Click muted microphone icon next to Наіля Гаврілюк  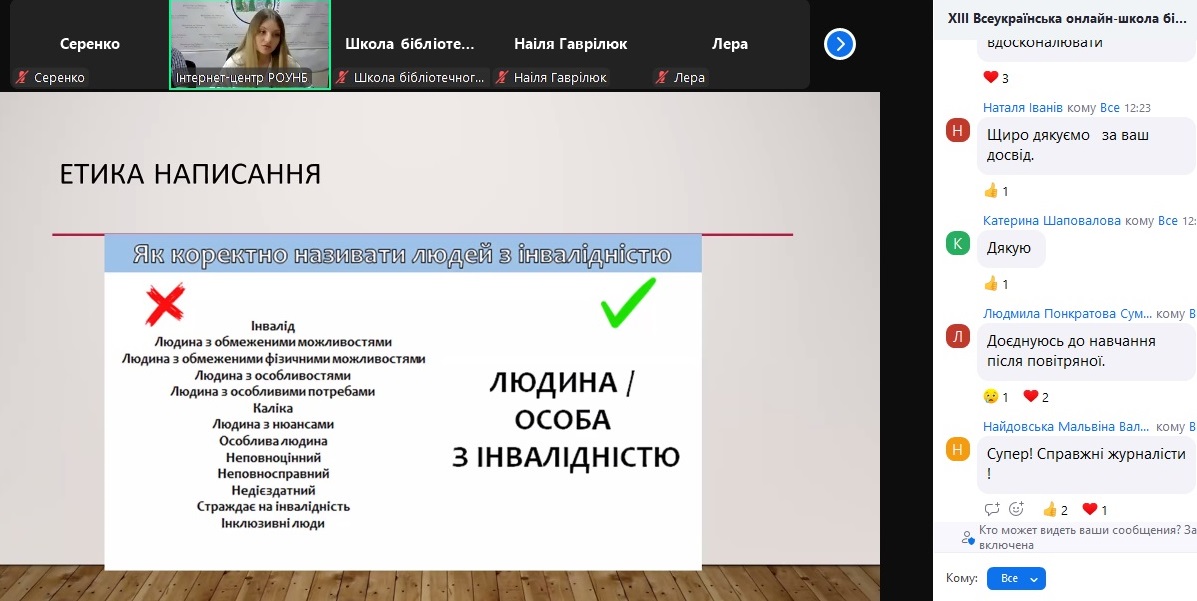[x=502, y=78]
